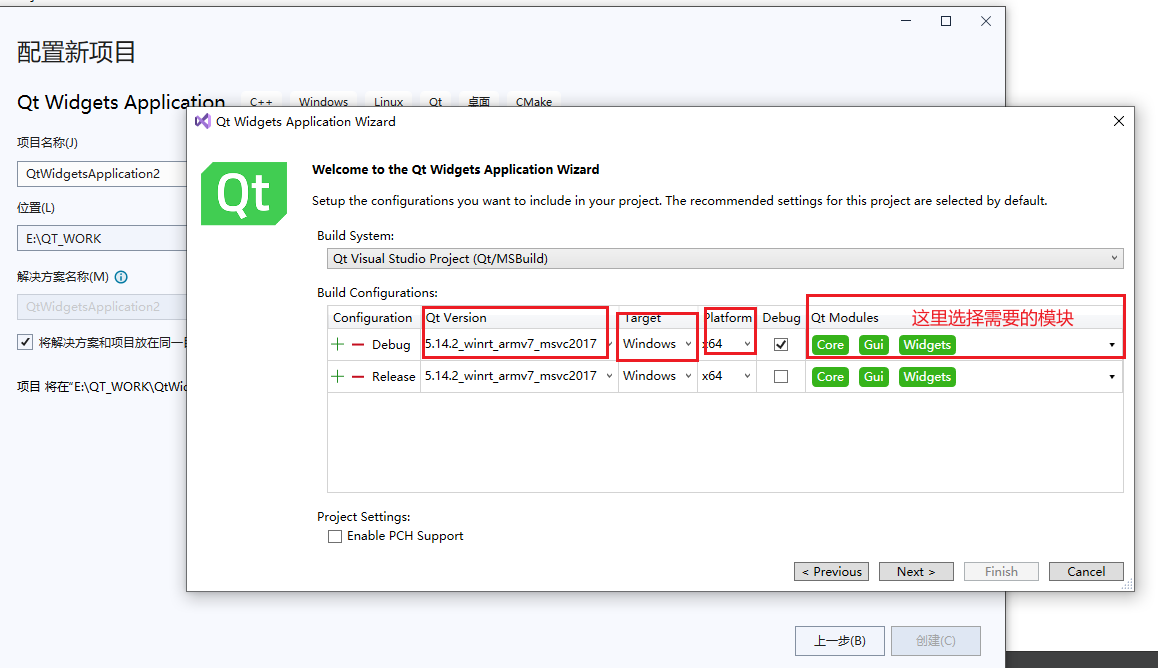Click the Project Settings label
This screenshot has height=668, width=1158.
point(363,517)
